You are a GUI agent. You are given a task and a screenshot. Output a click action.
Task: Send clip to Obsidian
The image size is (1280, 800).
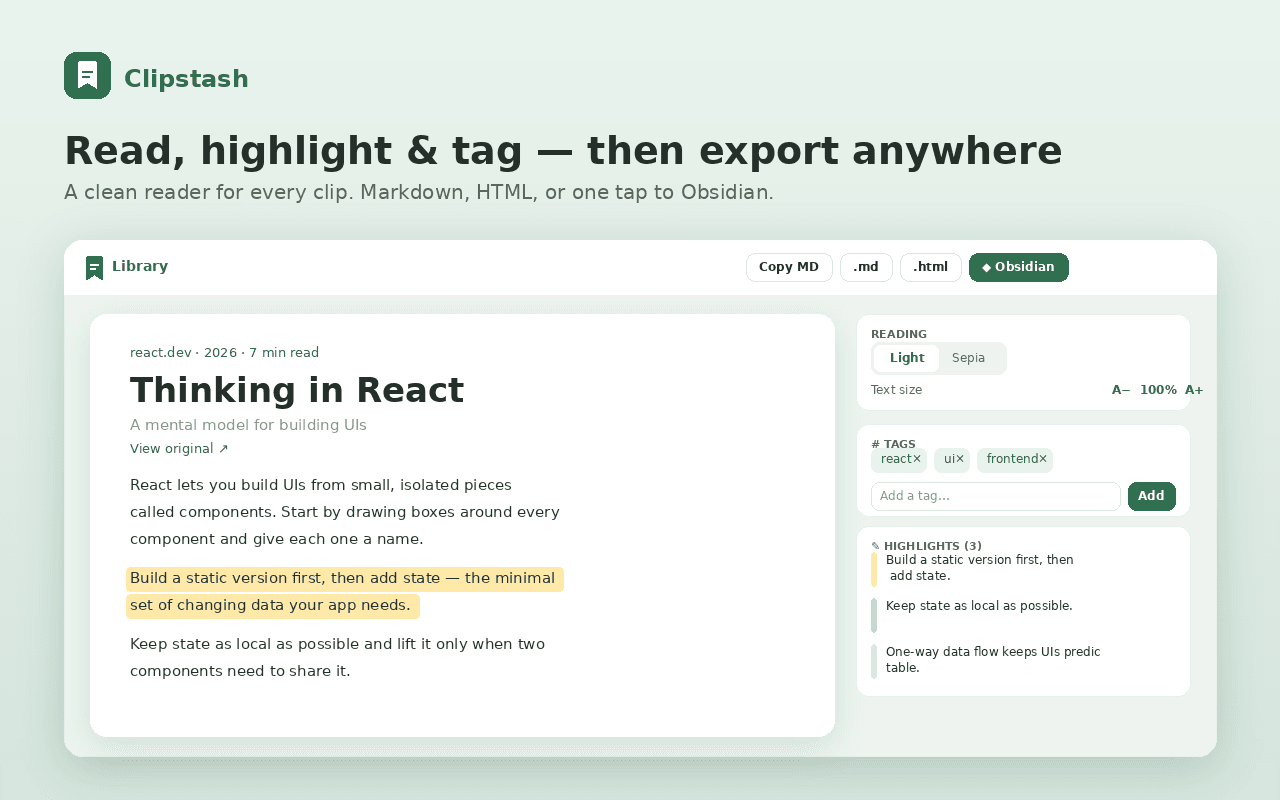point(1018,267)
